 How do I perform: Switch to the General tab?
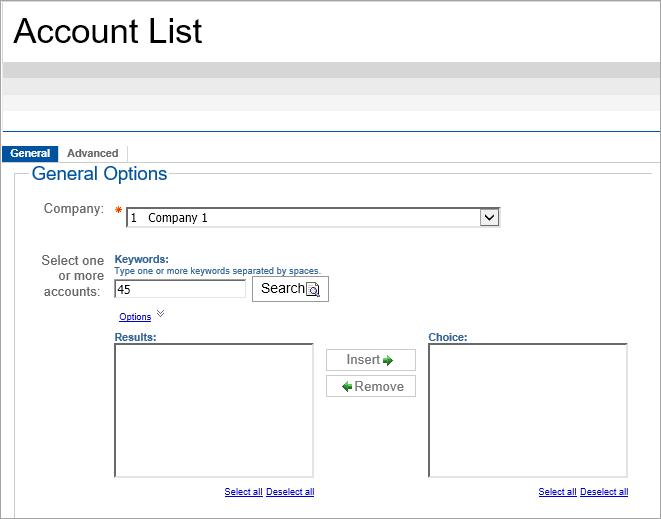tap(30, 153)
